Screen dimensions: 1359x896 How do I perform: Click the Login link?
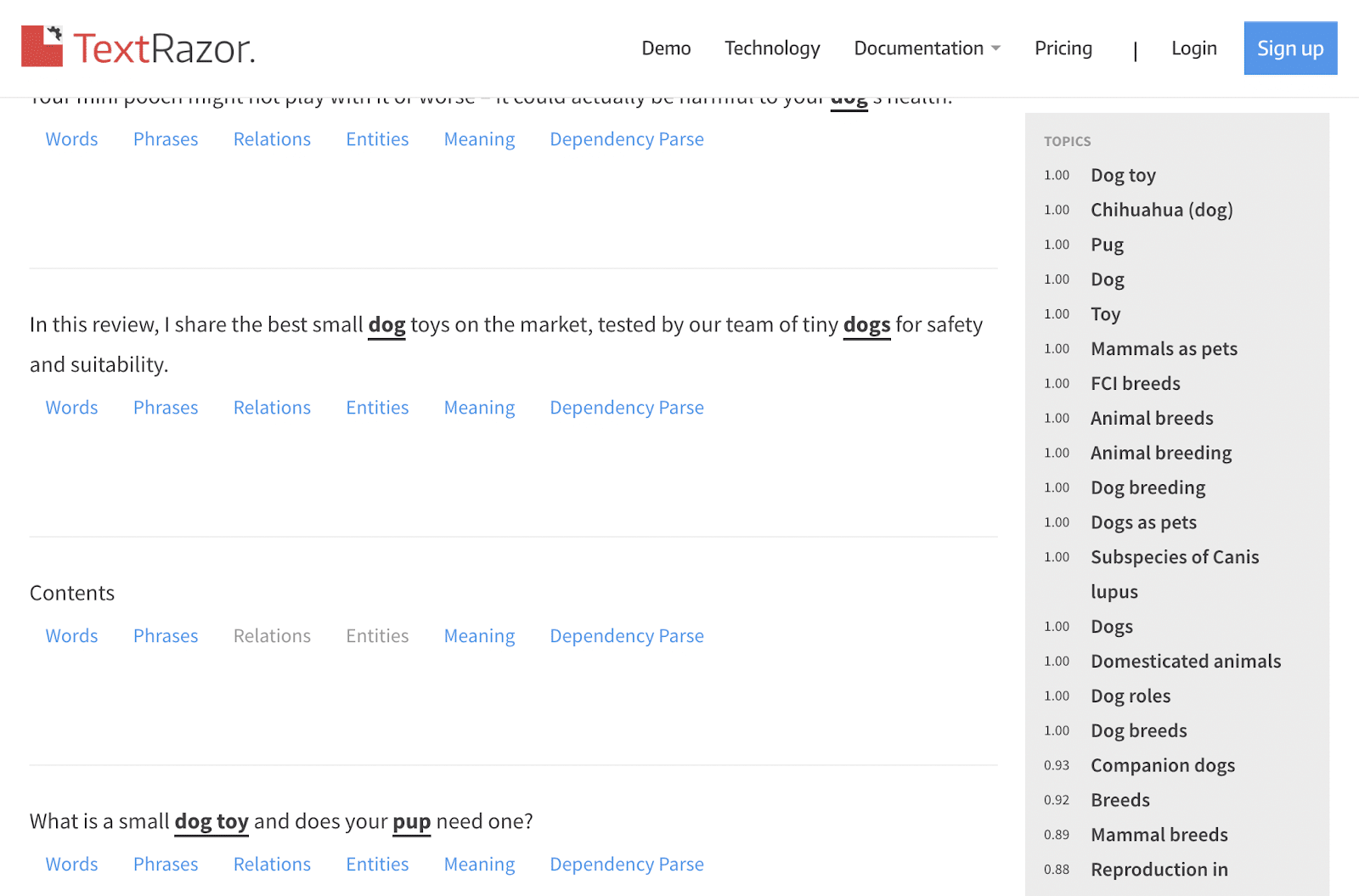point(1193,48)
